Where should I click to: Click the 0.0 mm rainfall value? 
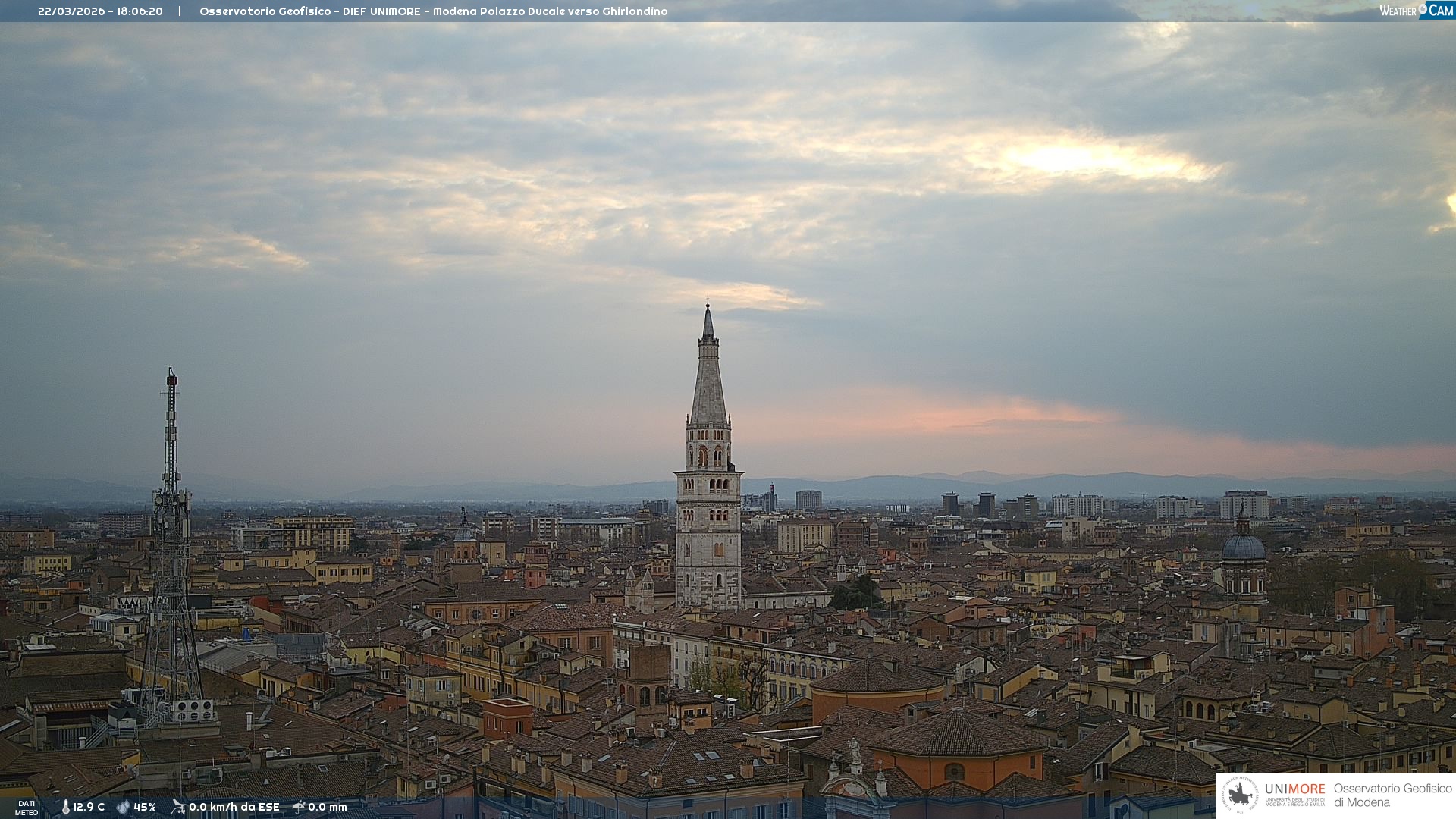pyautogui.click(x=328, y=807)
